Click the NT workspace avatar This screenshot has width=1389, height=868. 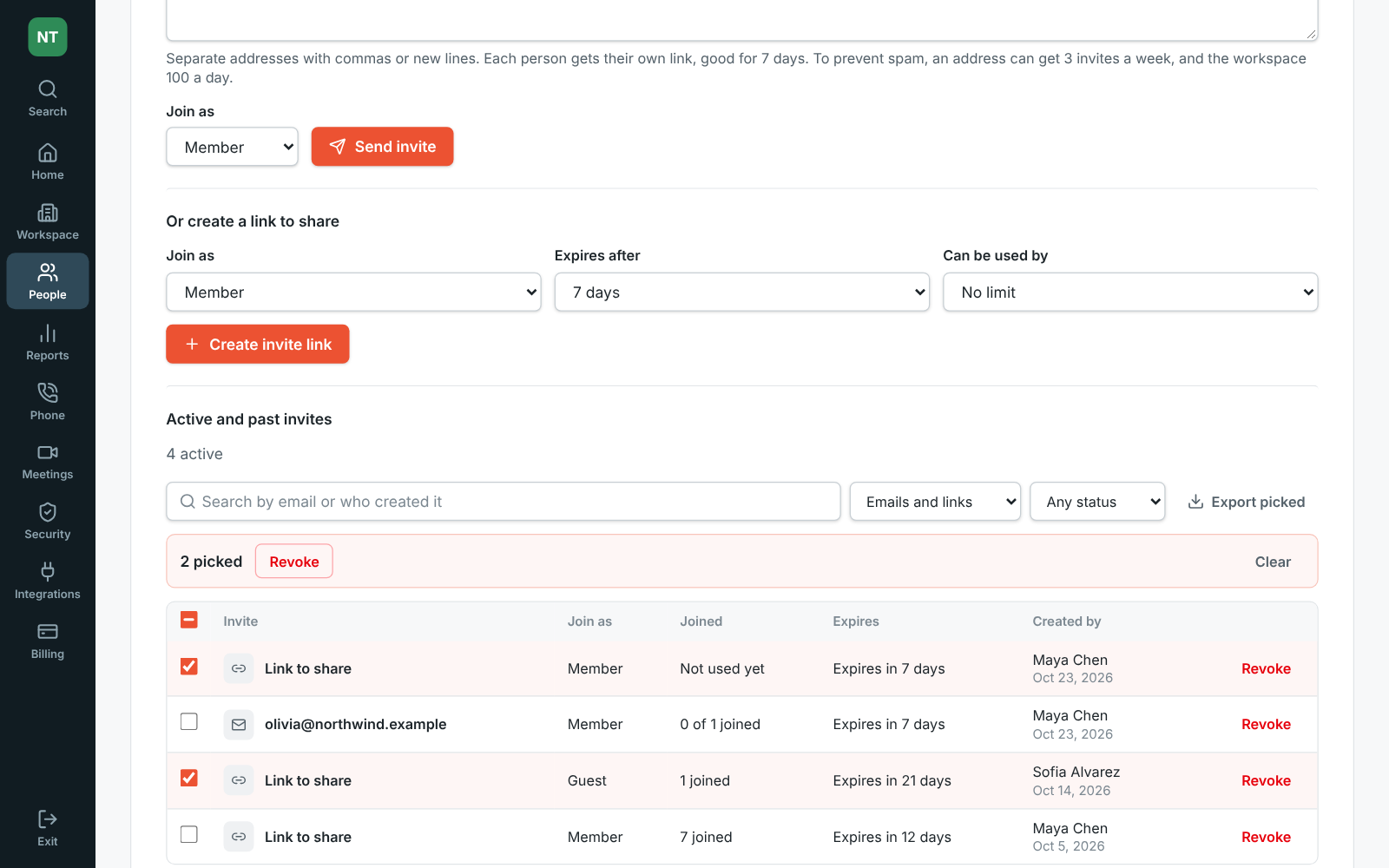48,37
